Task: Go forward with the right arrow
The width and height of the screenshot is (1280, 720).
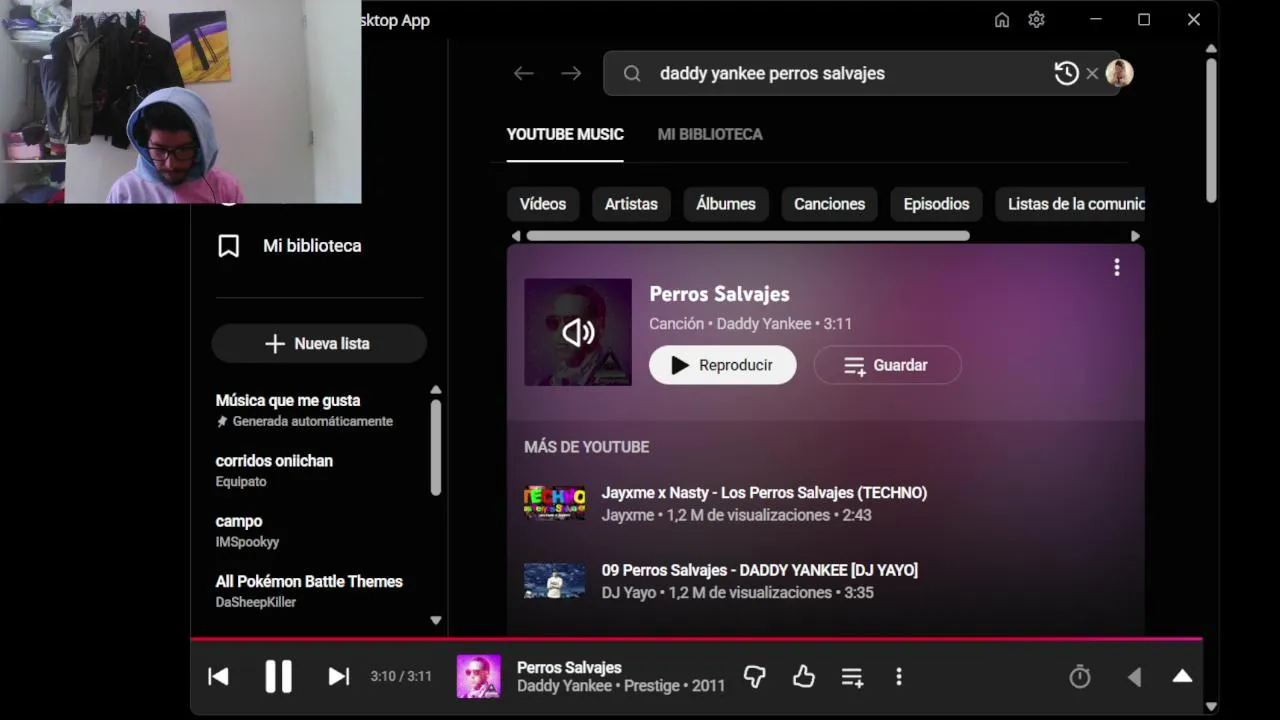Action: coord(571,73)
